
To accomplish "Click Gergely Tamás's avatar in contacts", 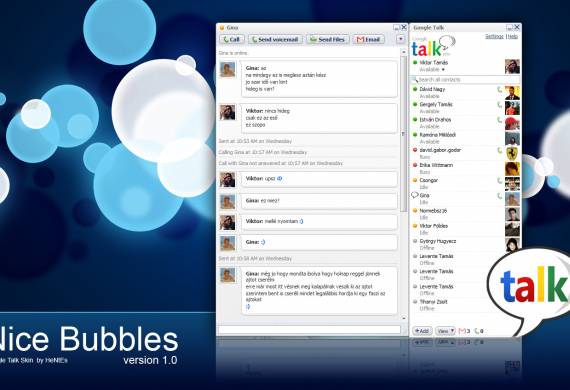I will pos(512,108).
